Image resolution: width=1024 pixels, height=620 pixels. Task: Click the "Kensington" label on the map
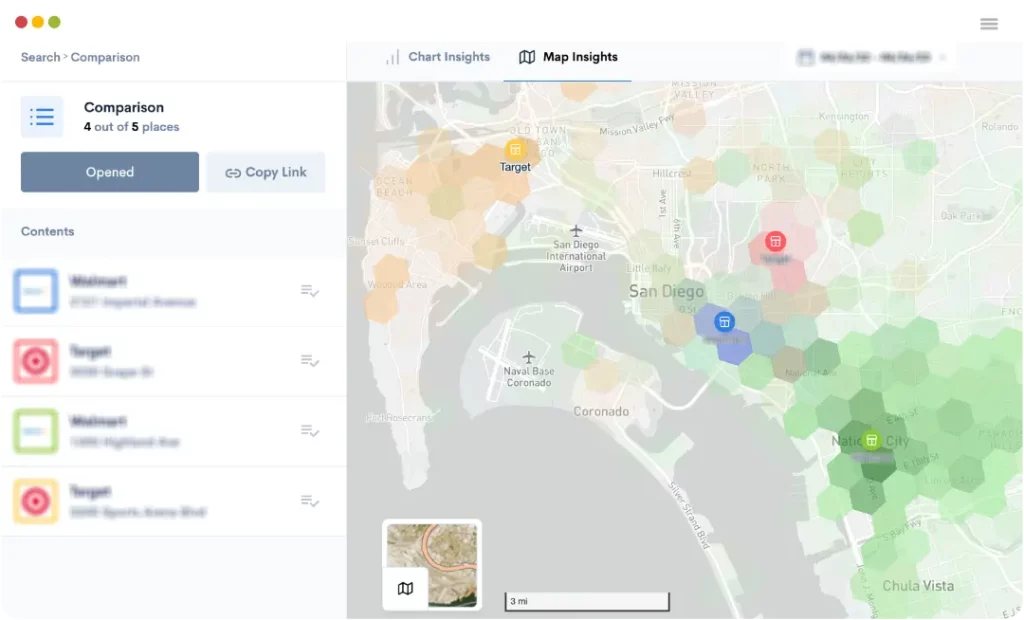tap(844, 116)
